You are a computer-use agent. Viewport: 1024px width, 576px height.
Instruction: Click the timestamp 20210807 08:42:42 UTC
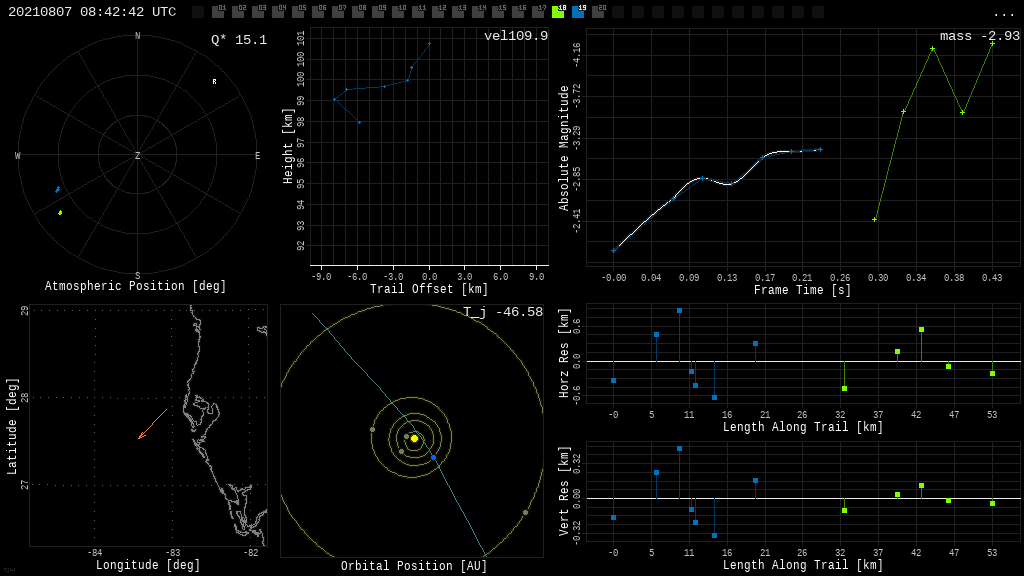click(x=92, y=12)
